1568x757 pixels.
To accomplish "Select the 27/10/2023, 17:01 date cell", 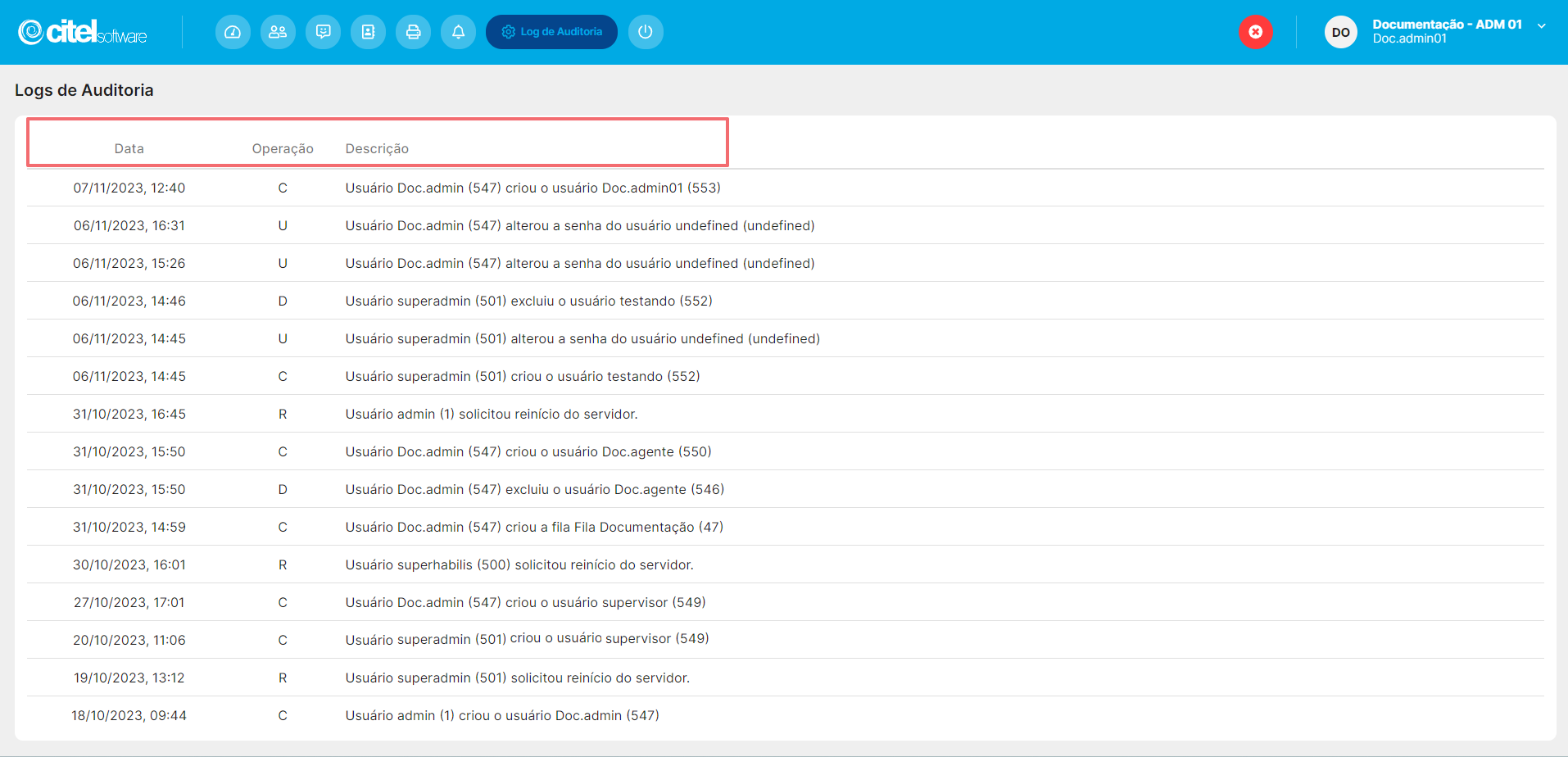I will tap(129, 602).
